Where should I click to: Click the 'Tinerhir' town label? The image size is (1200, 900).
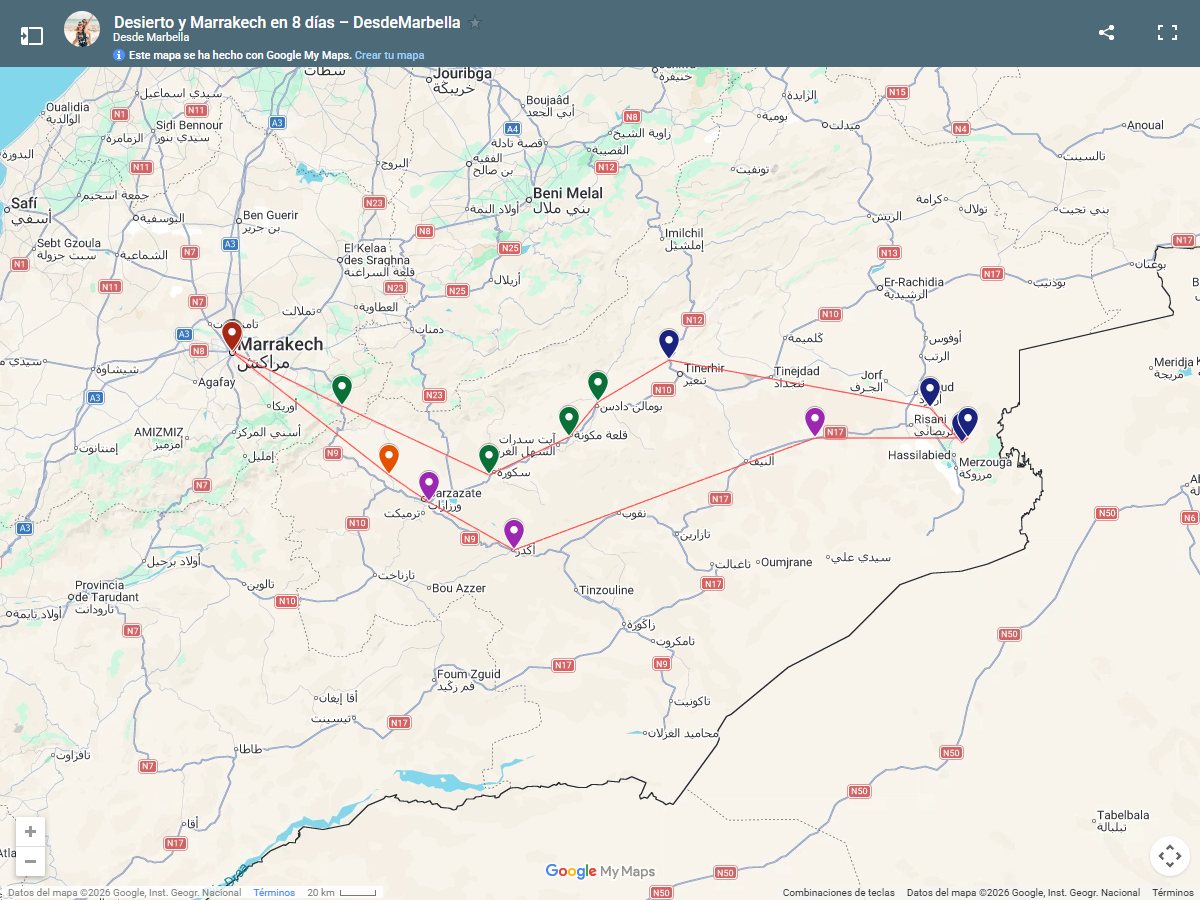(704, 368)
